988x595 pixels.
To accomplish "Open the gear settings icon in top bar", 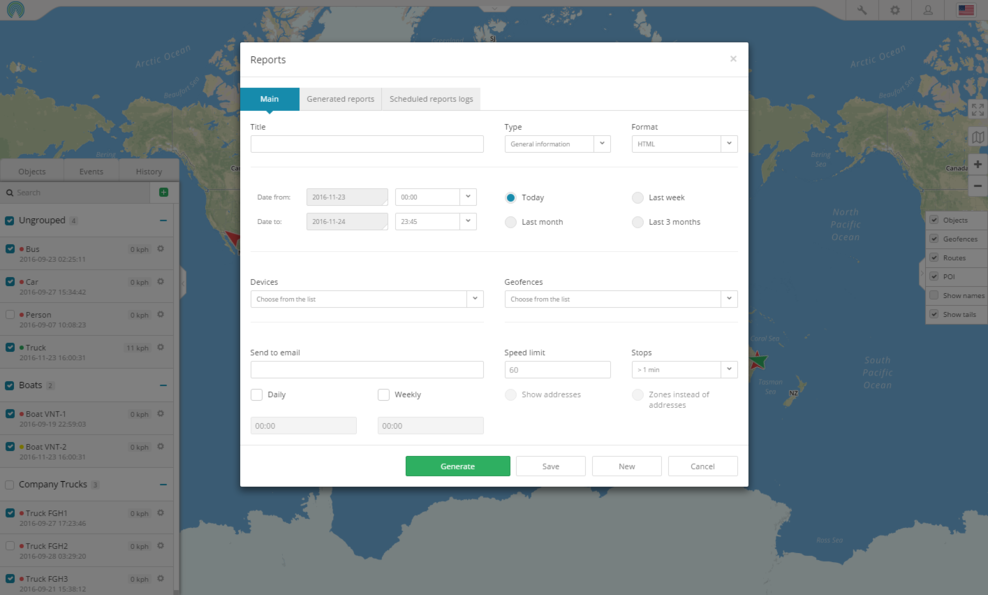I will (895, 10).
